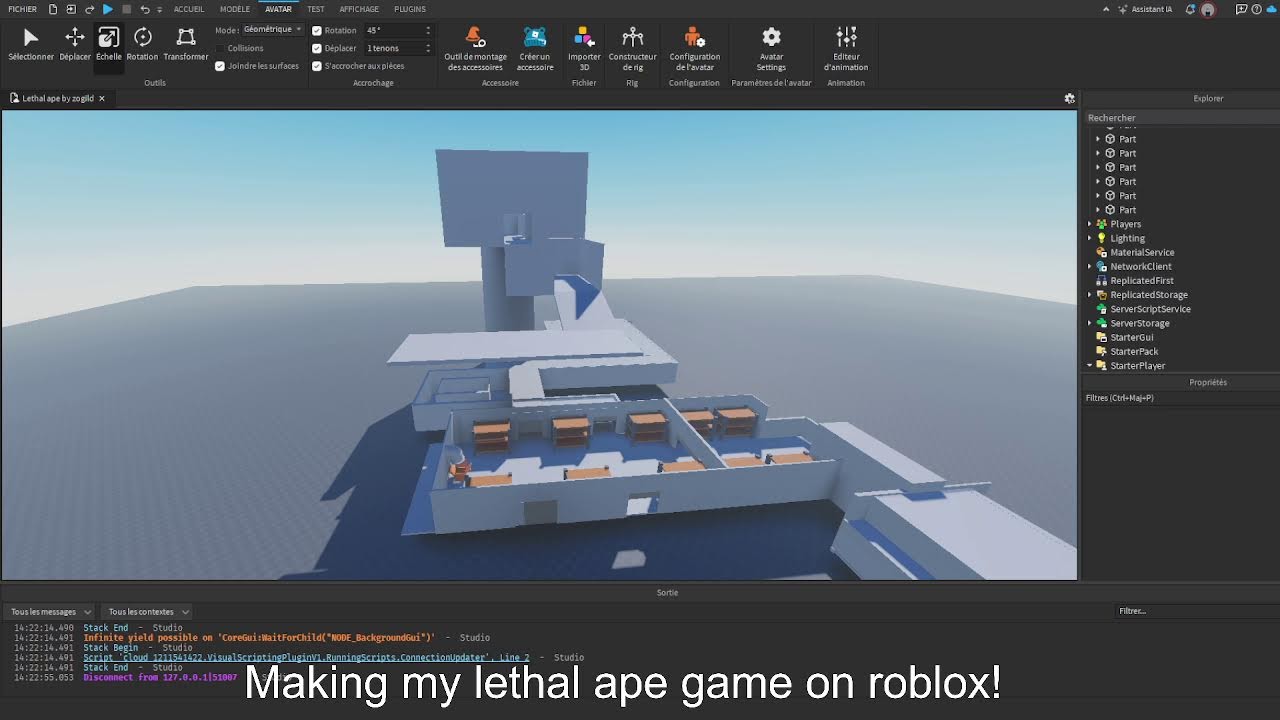Click the properties Filtres field
This screenshot has width=1280, height=720.
tap(1180, 398)
